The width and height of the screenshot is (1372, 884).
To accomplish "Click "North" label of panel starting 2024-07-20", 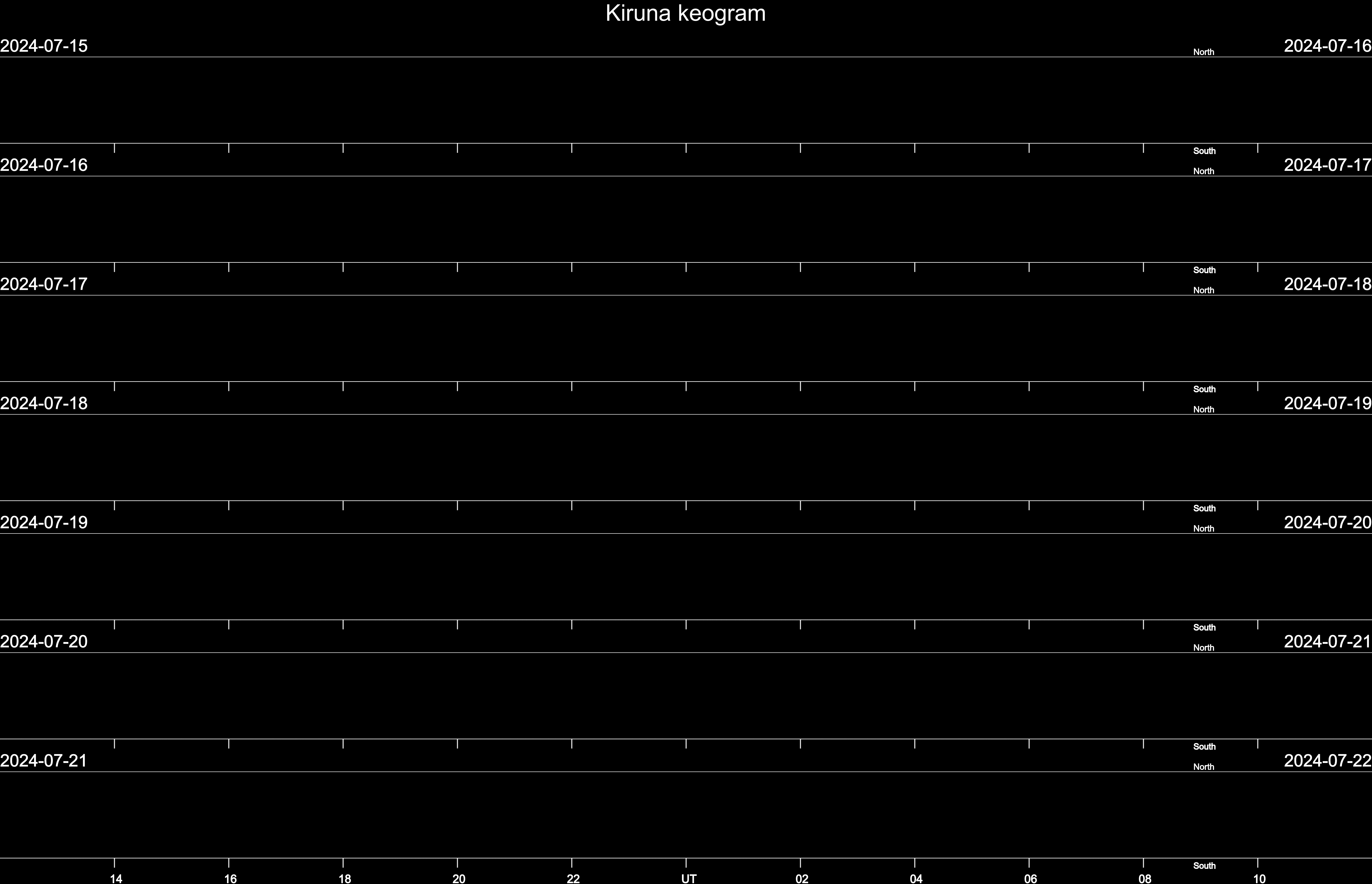I will [1204, 647].
